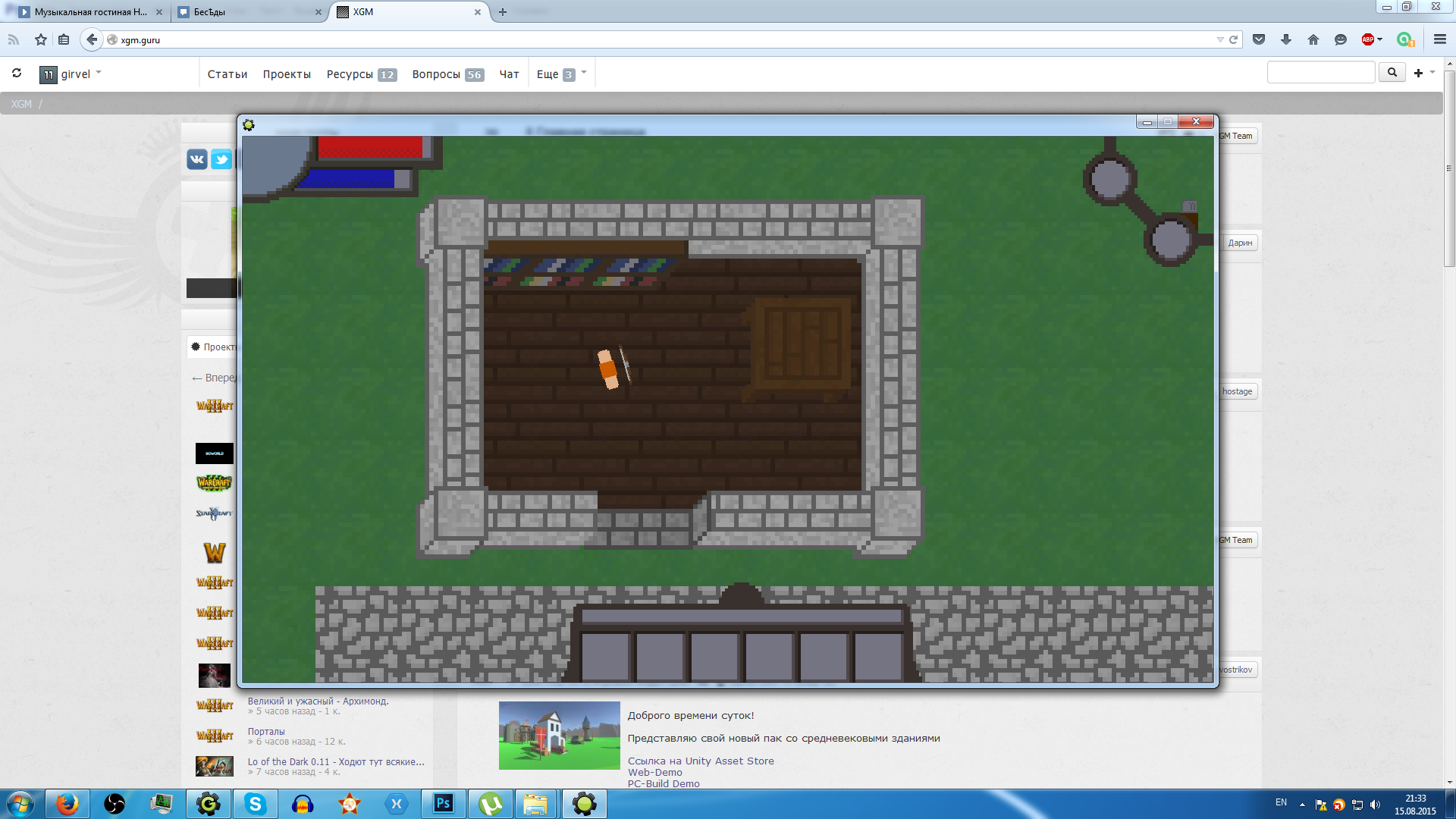The image size is (1456, 819).
Task: Open Skype from the taskbar
Action: [256, 804]
